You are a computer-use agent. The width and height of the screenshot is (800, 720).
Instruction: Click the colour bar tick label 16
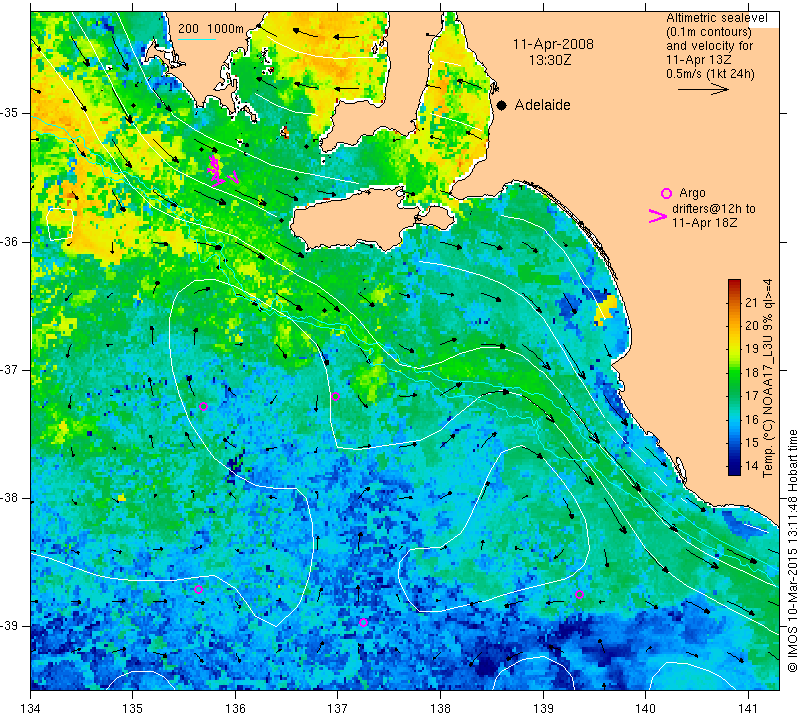coord(752,419)
